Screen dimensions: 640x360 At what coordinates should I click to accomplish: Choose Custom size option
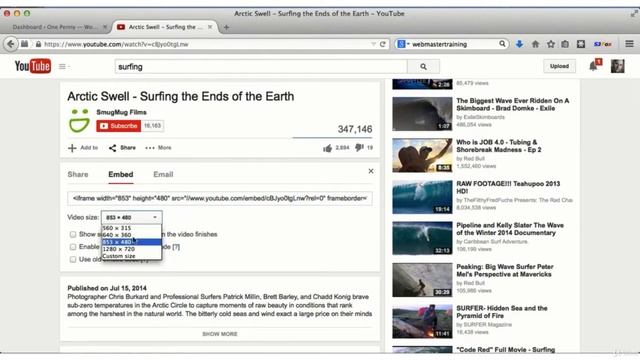131,256
